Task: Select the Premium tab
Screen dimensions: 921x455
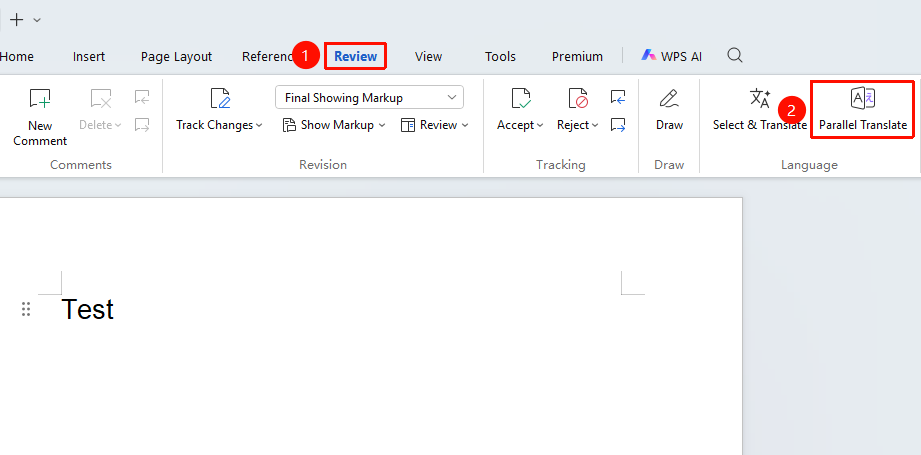Action: point(577,57)
